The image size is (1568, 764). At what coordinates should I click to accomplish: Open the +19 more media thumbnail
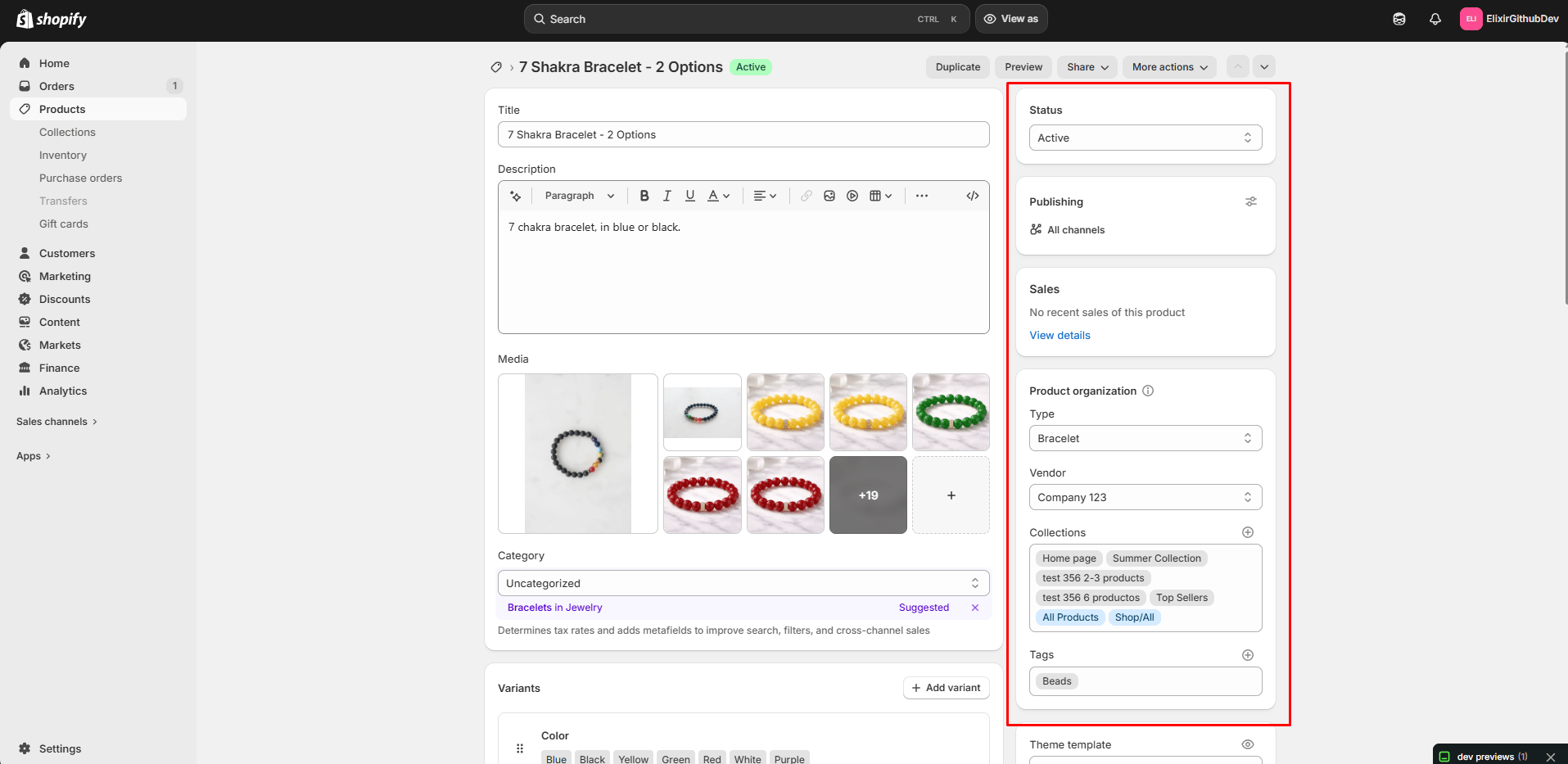pyautogui.click(x=868, y=495)
